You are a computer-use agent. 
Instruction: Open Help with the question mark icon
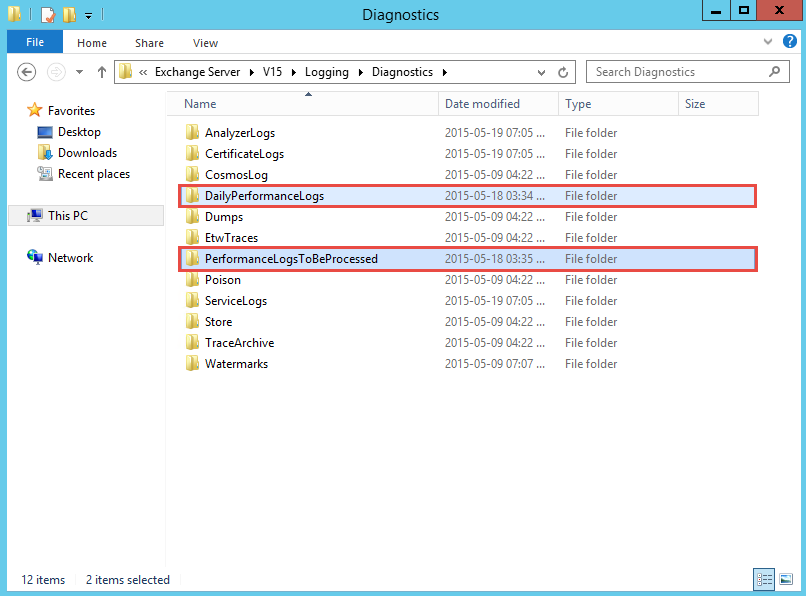click(790, 41)
